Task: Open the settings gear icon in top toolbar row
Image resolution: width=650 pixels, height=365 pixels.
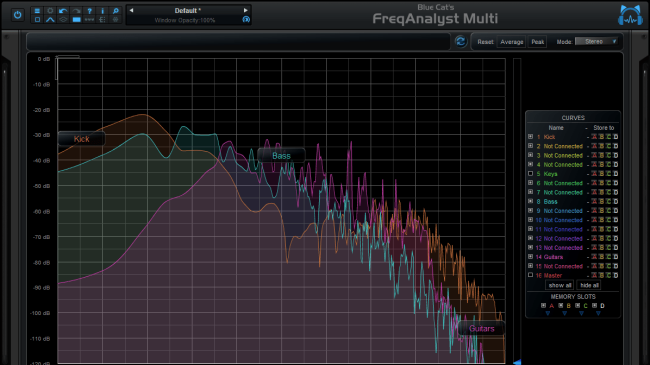Action: tap(50, 11)
